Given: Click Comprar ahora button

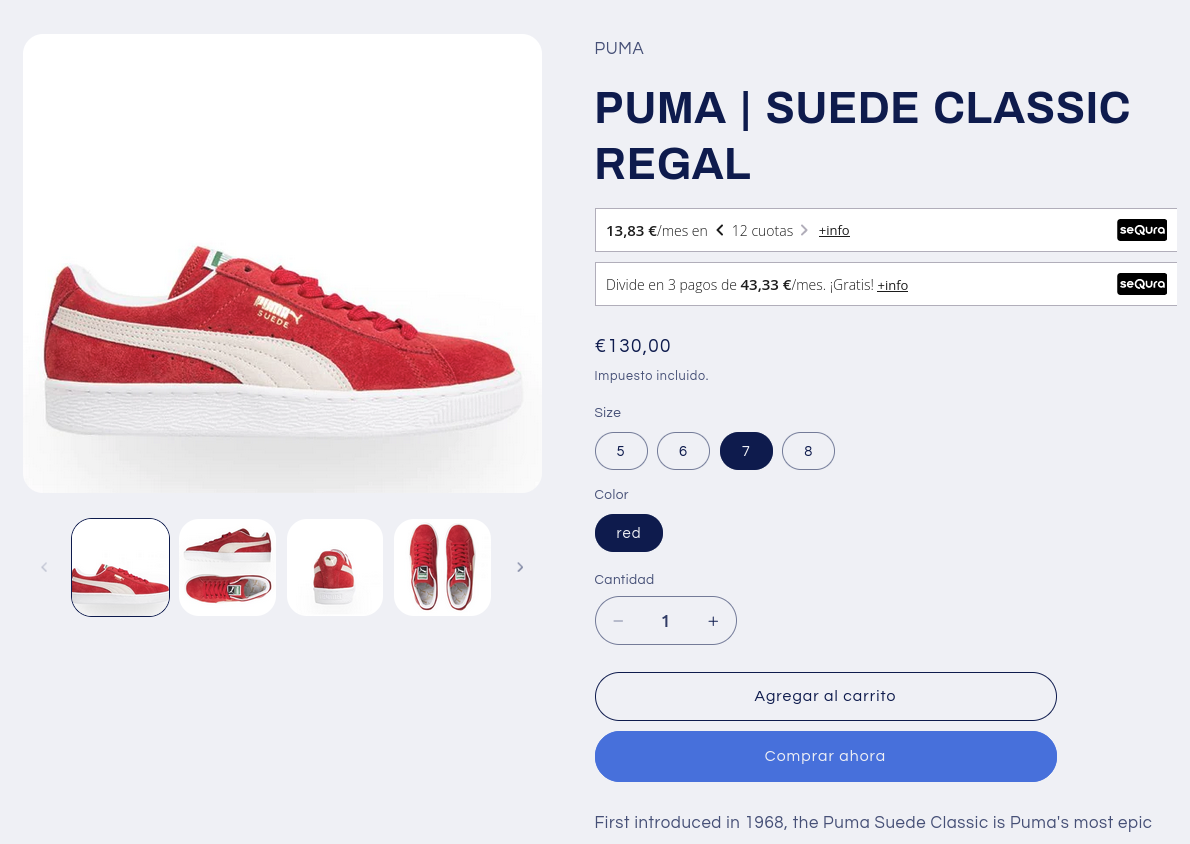Looking at the screenshot, I should [x=826, y=756].
